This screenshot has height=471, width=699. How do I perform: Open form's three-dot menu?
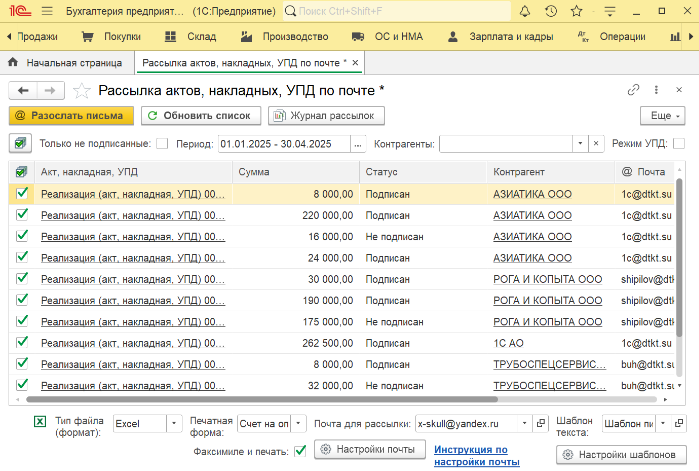[x=656, y=90]
